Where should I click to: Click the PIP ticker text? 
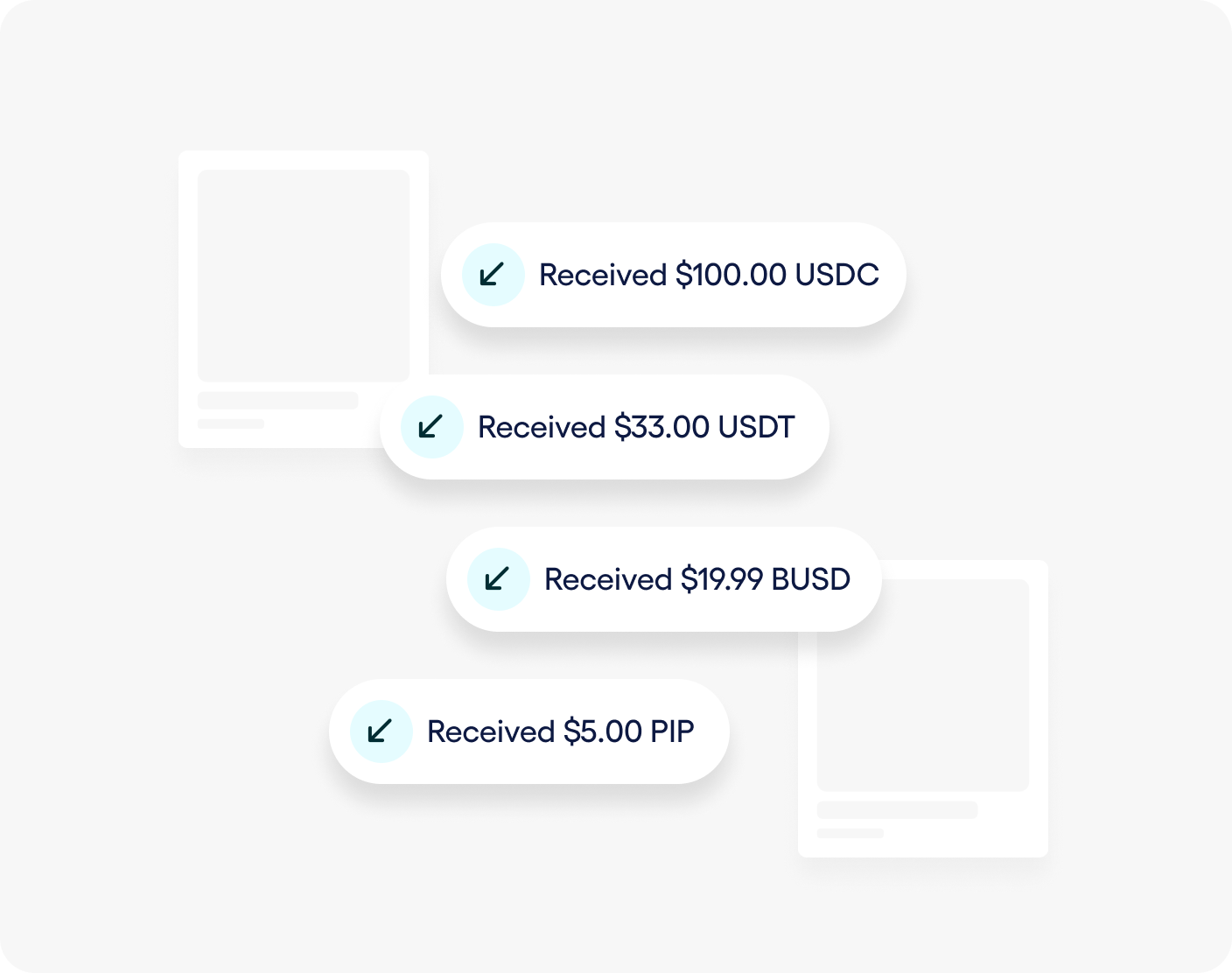pos(672,731)
